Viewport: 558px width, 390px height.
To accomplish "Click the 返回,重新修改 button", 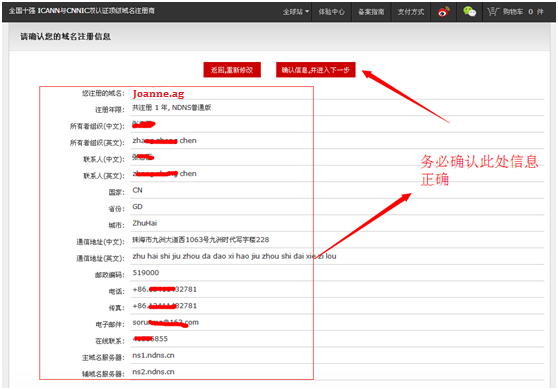I will pos(232,70).
